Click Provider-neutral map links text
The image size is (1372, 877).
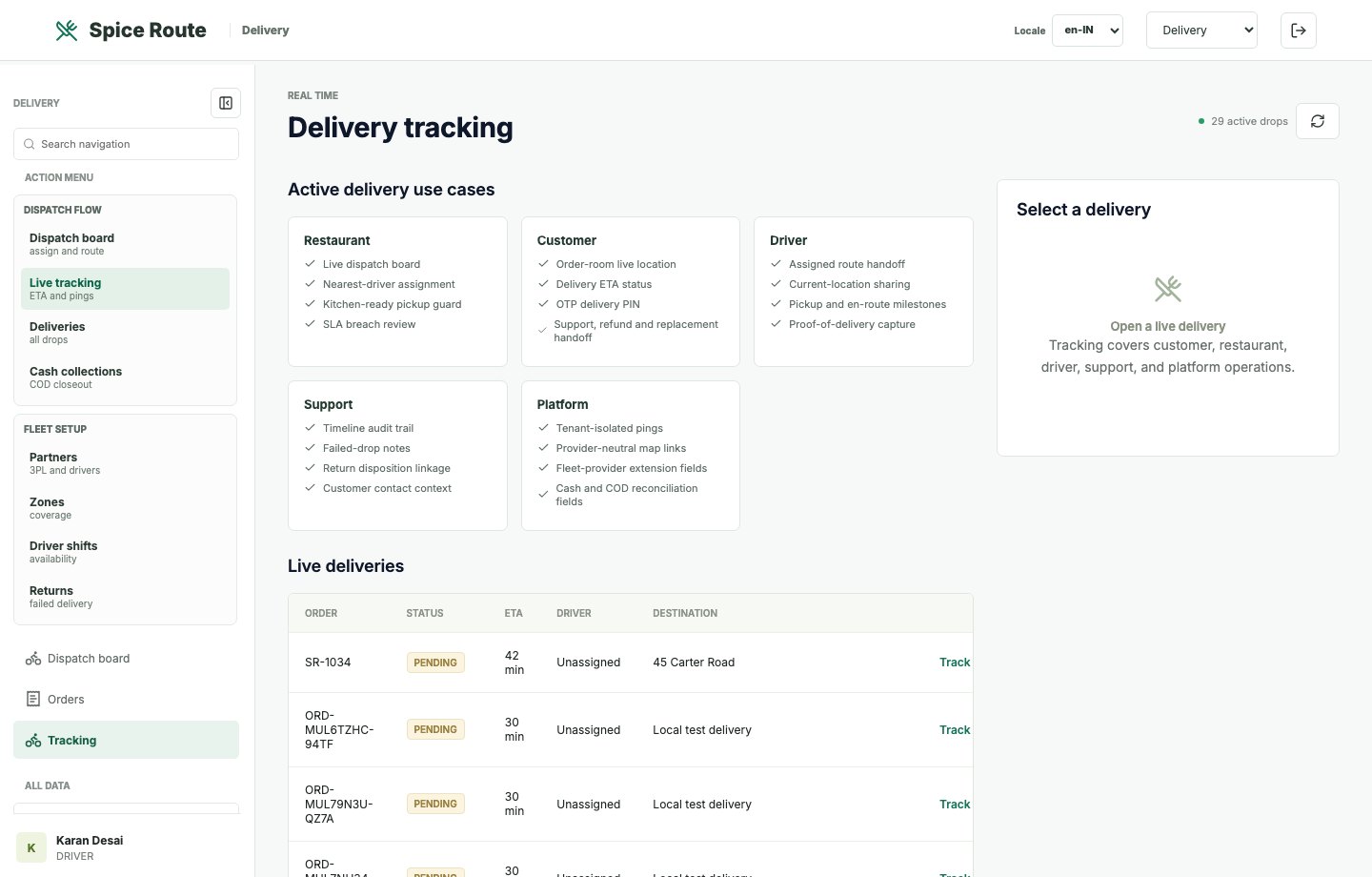(621, 448)
